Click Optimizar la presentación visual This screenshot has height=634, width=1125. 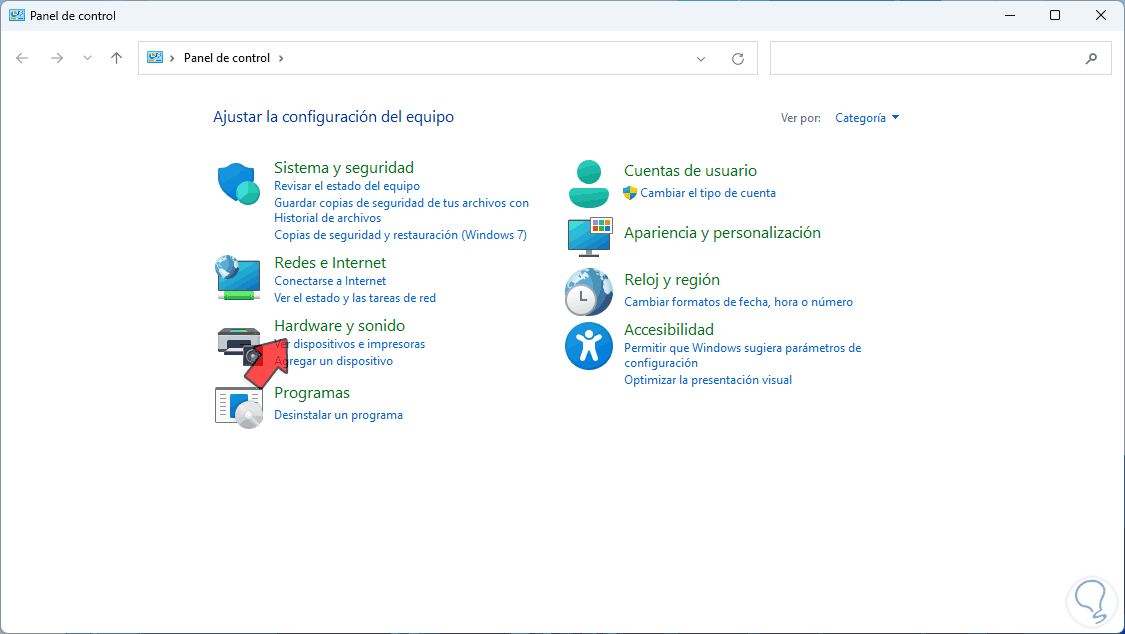coord(707,379)
